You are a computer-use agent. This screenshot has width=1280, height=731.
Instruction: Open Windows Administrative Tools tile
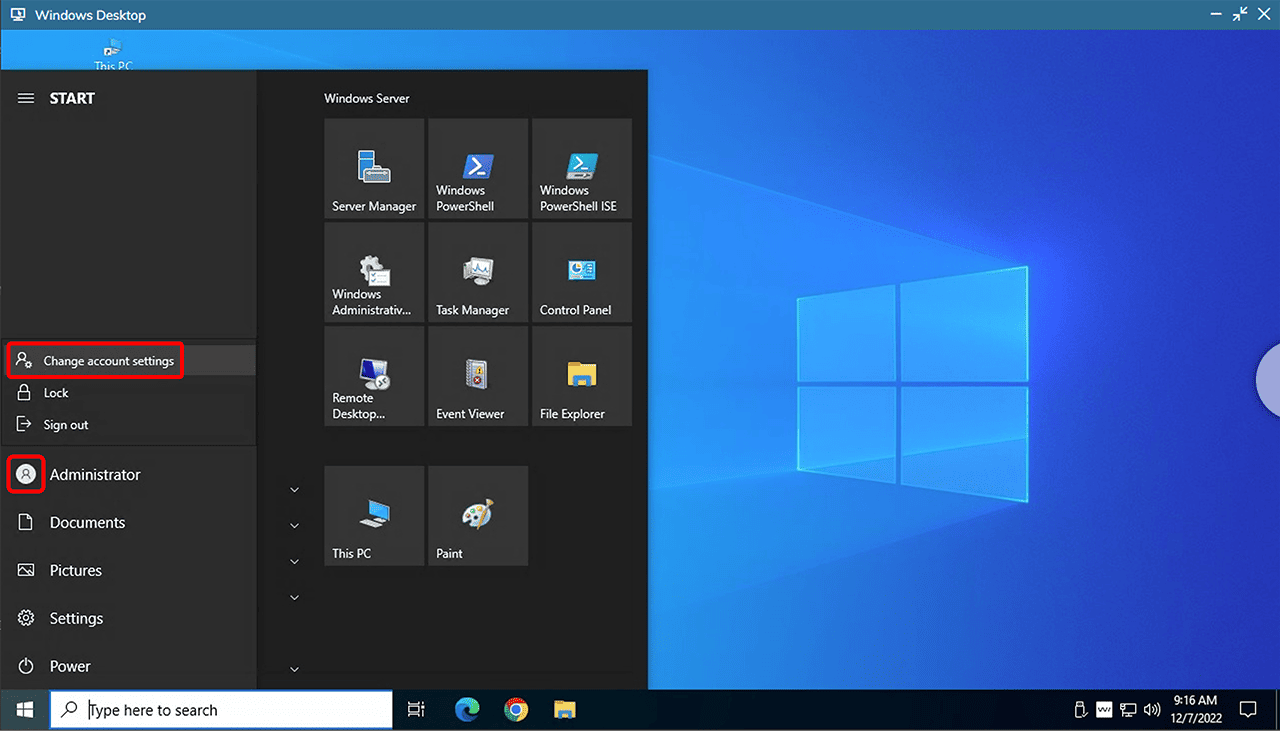click(x=374, y=272)
